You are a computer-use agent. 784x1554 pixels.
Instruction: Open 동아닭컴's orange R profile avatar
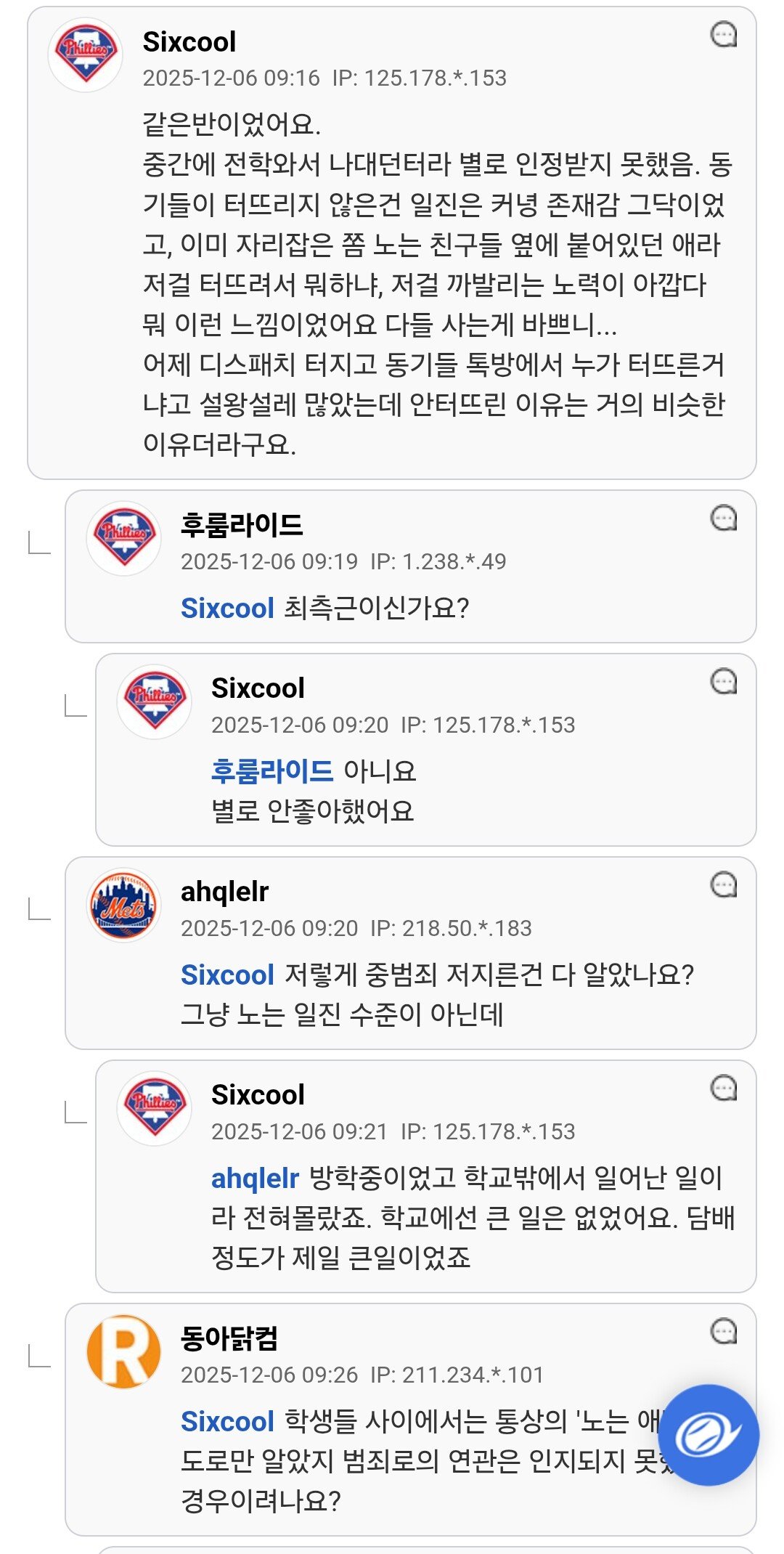(x=123, y=1351)
